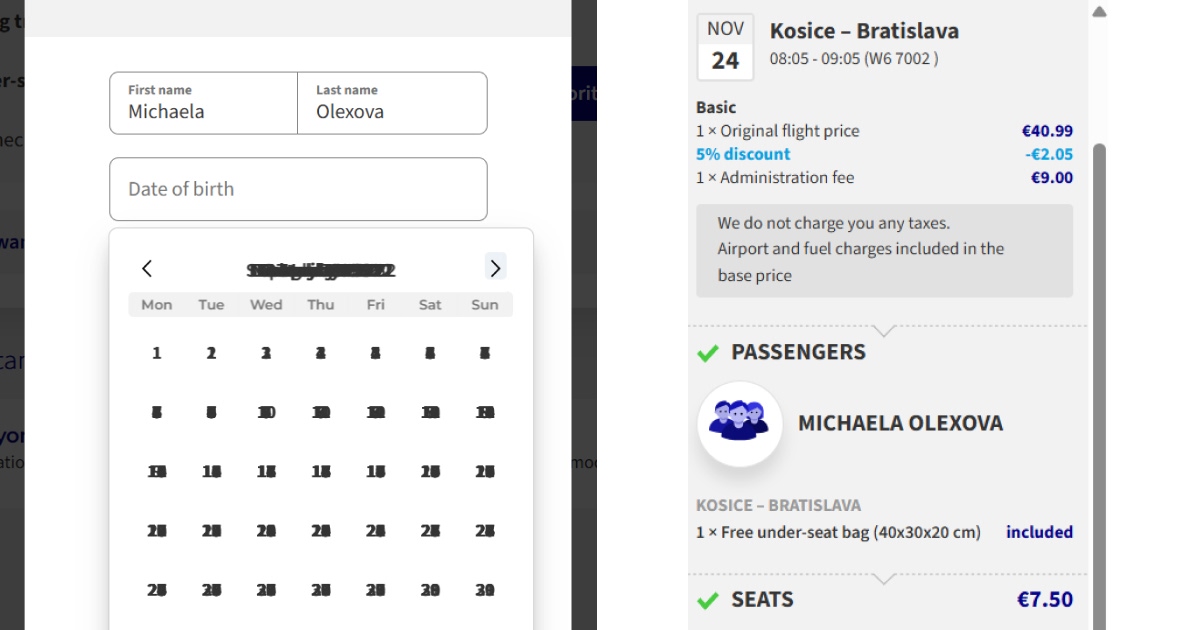
Task: Click the Date of birth input
Action: (x=298, y=189)
